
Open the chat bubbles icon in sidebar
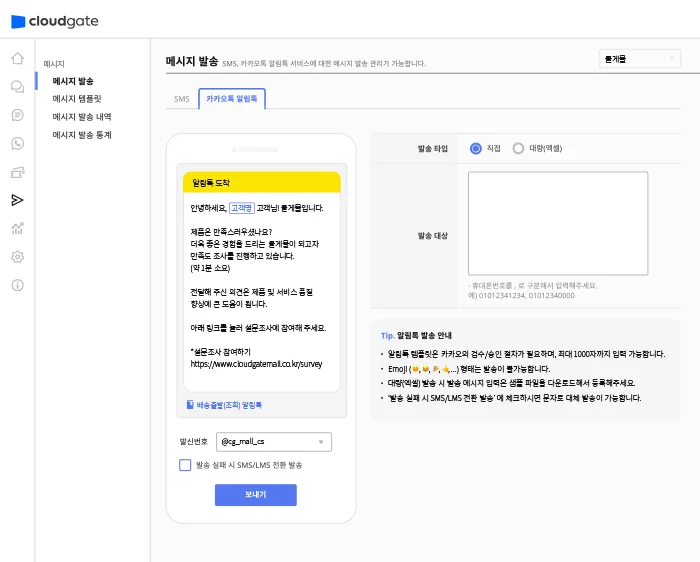click(x=17, y=87)
